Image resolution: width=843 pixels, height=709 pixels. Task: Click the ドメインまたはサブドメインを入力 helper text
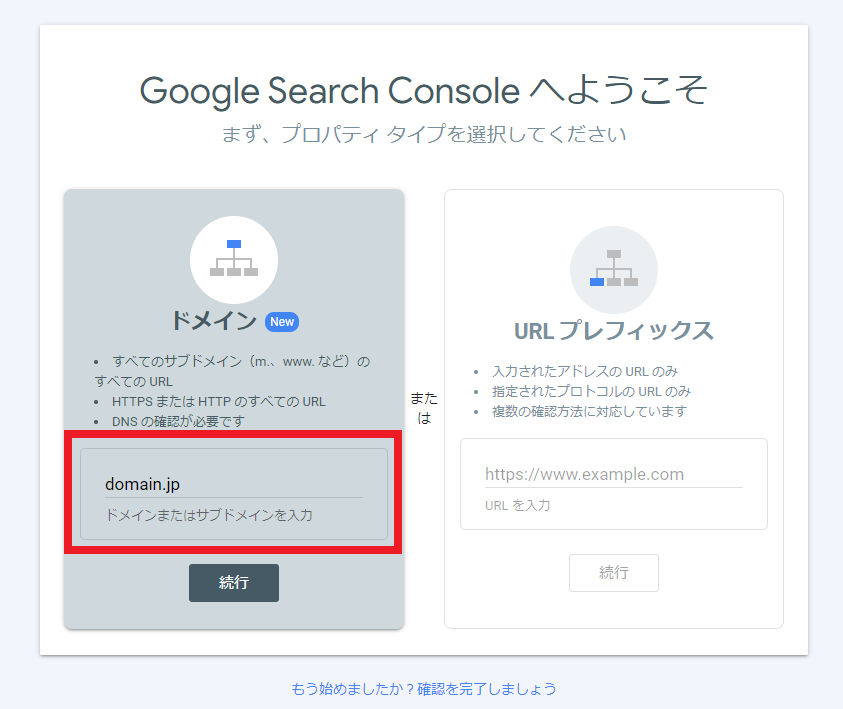pos(209,515)
